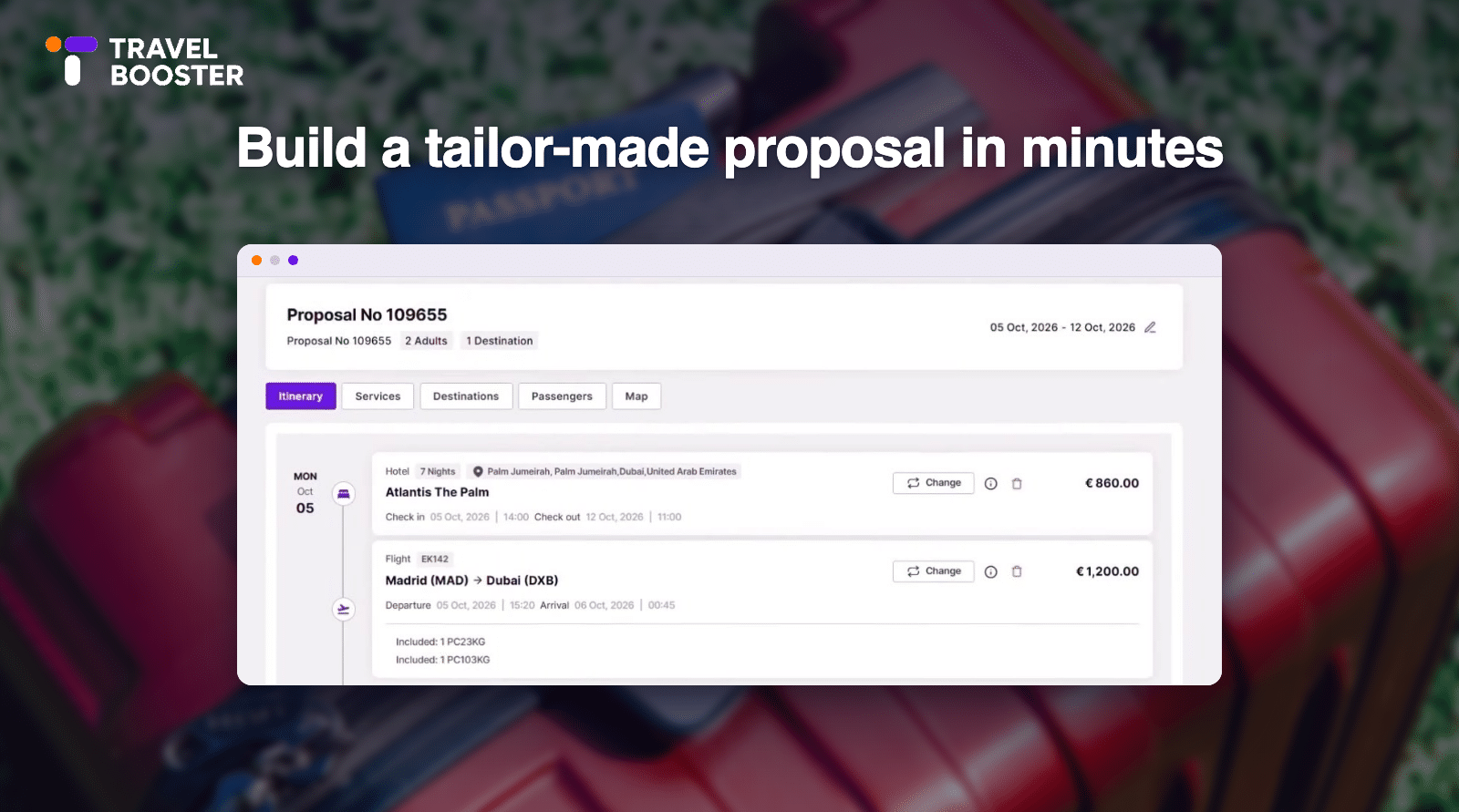Screen dimensions: 1459x812
Task: Click the hotel price € 860.00
Action: coord(1112,483)
